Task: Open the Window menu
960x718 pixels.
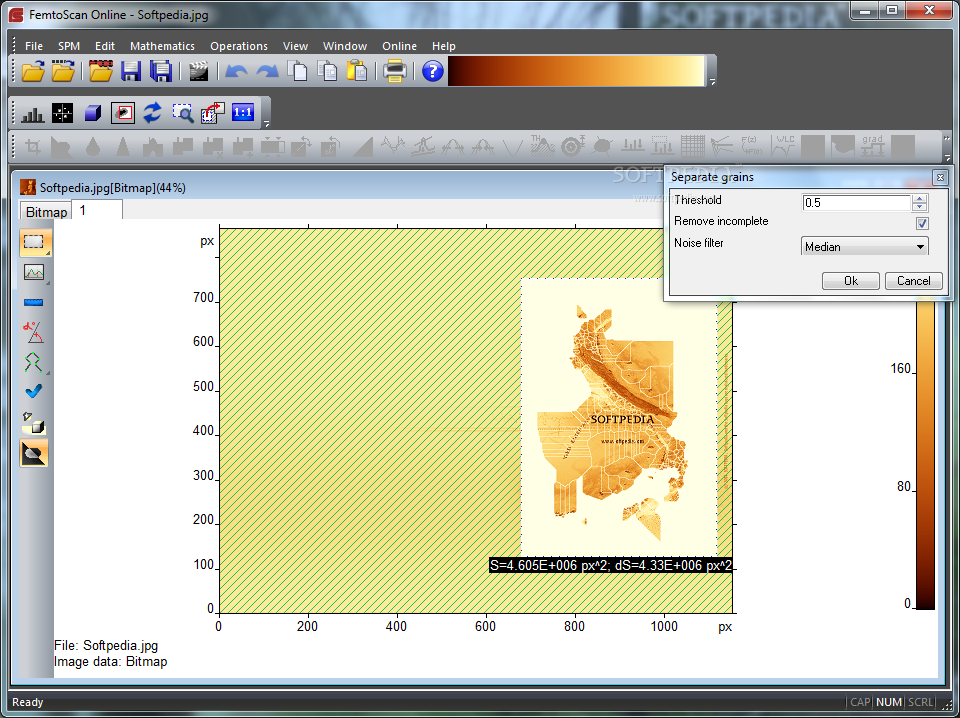Action: point(345,46)
